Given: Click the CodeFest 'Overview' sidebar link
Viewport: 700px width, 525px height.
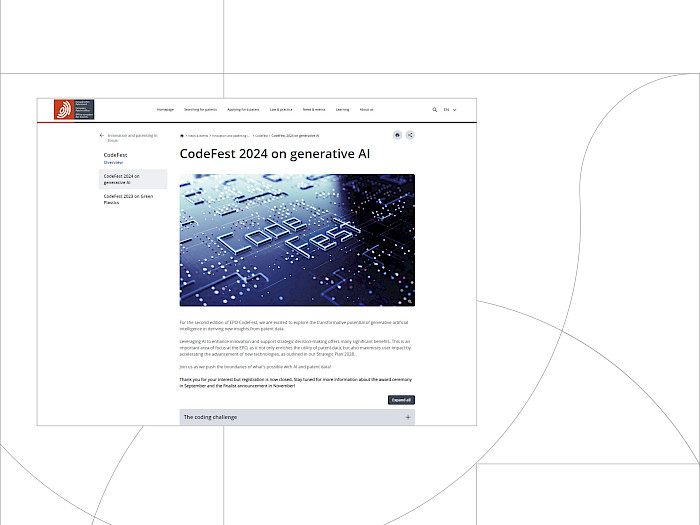Looking at the screenshot, I should click(x=113, y=162).
